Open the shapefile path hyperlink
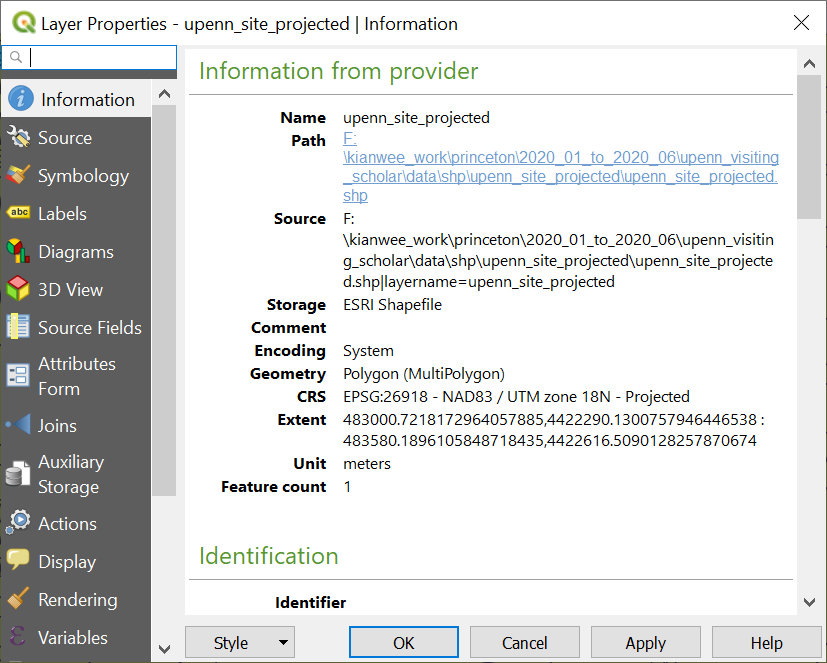This screenshot has width=827, height=663. click(560, 167)
